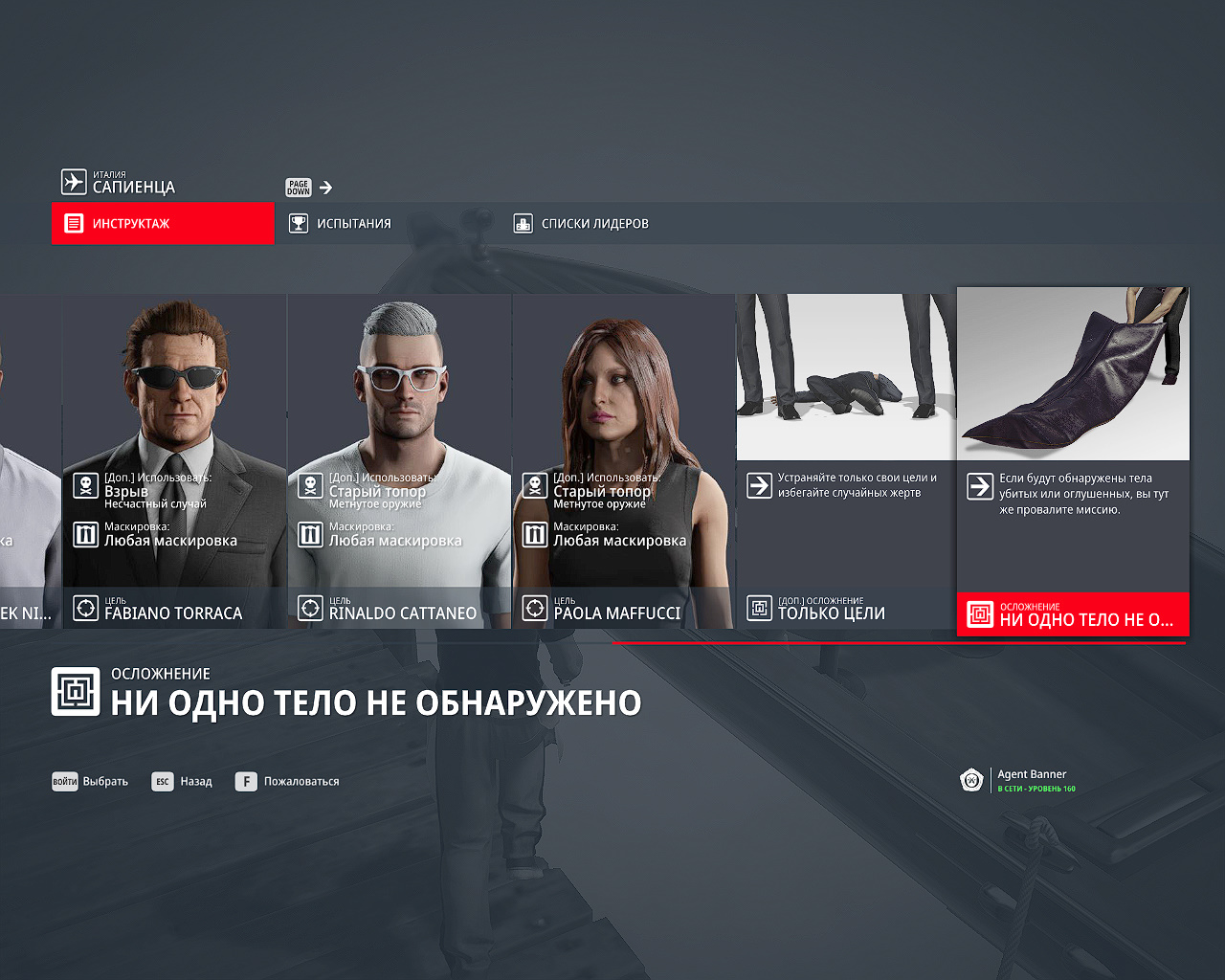This screenshot has height=980, width=1225.
Task: Click maze complication icon beside Только цели
Action: (x=759, y=608)
